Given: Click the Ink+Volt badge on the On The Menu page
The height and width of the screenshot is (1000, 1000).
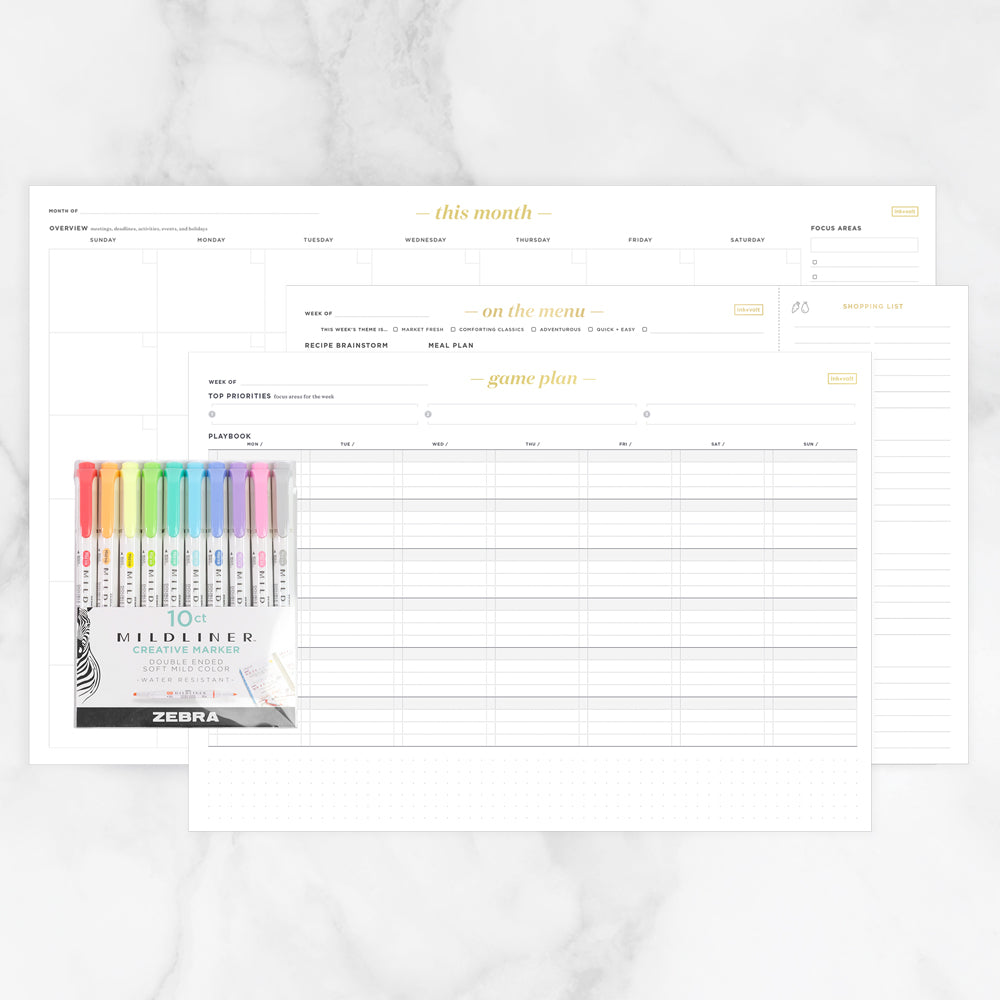Looking at the screenshot, I should click(749, 308).
